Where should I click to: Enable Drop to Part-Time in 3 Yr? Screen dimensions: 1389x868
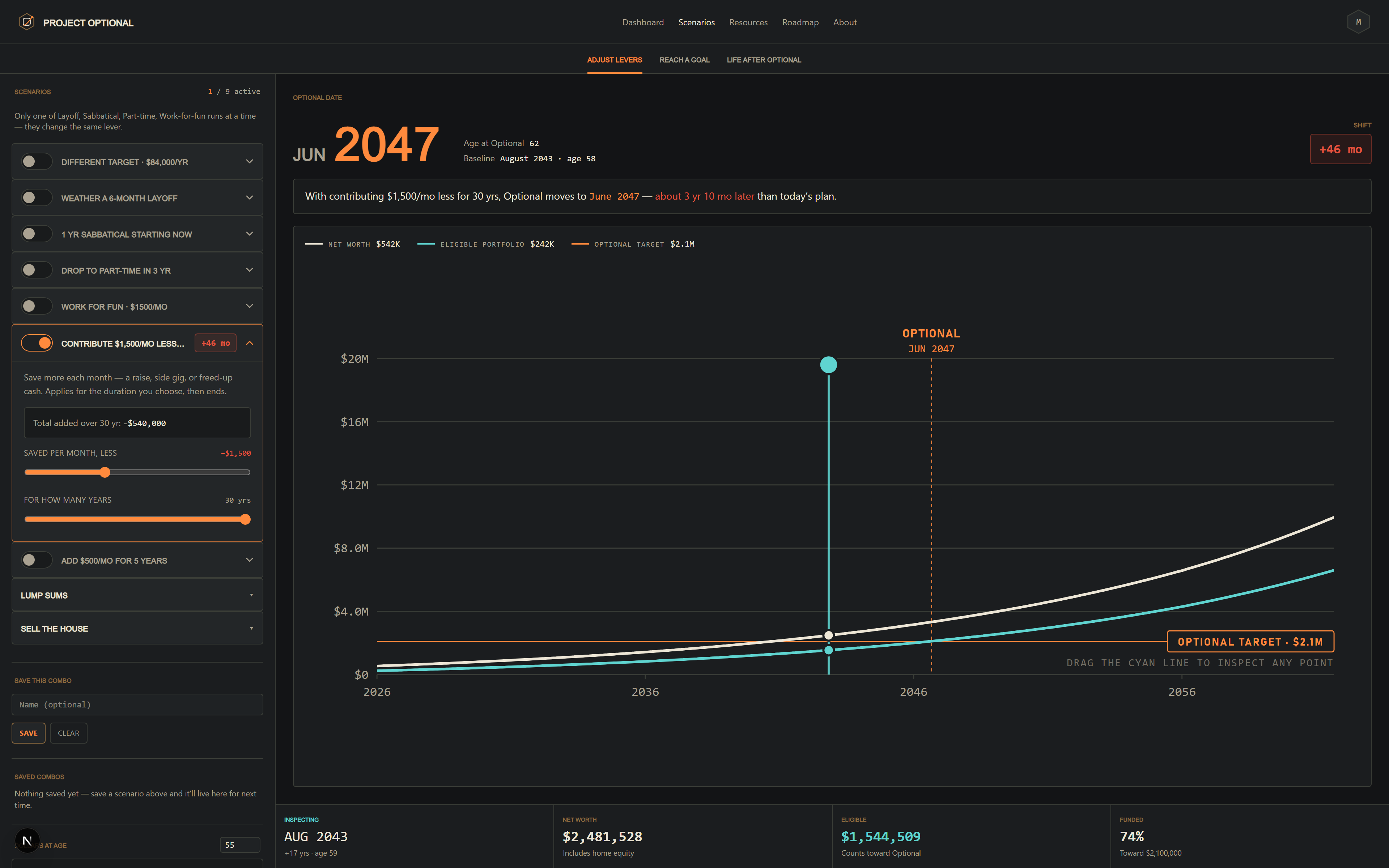[x=37, y=271]
